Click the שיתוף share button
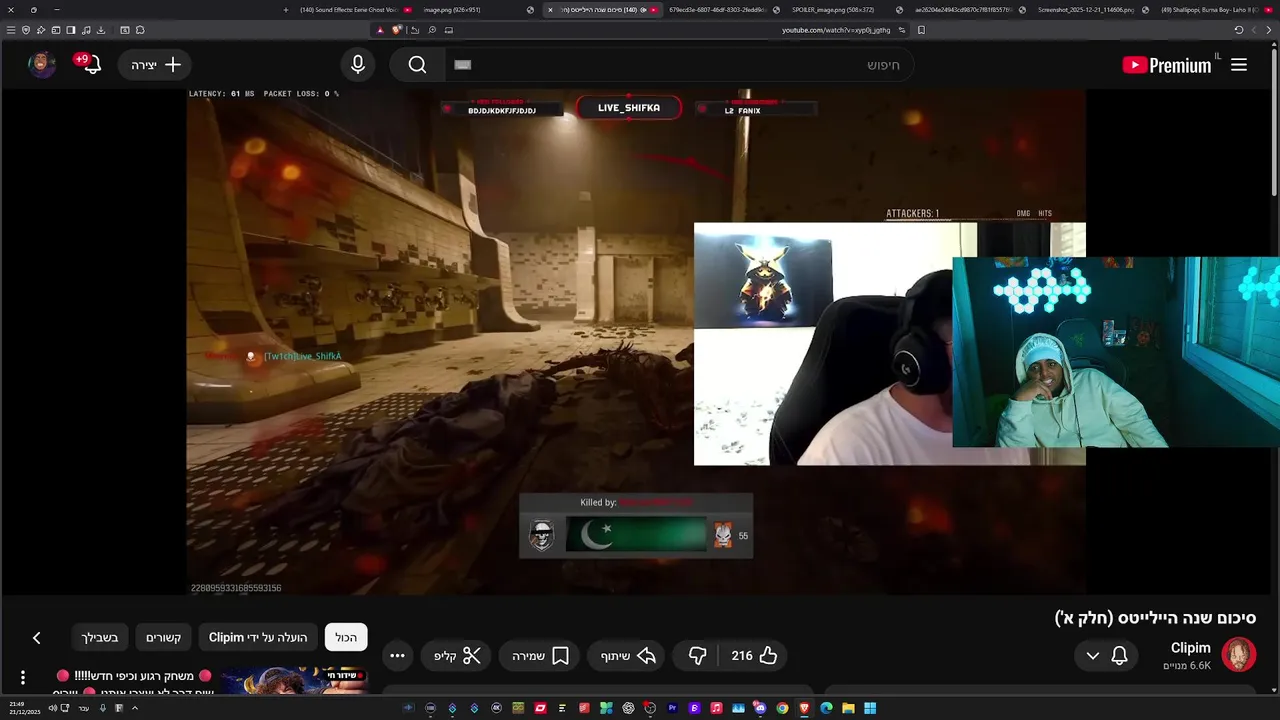The width and height of the screenshot is (1280, 720). (628, 656)
